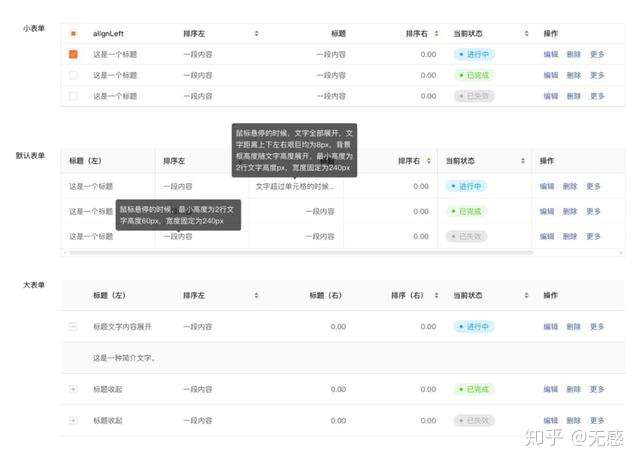The width and height of the screenshot is (640, 464).
Task: Click 删除 in the 小表单 已失效 row
Action: (x=573, y=96)
